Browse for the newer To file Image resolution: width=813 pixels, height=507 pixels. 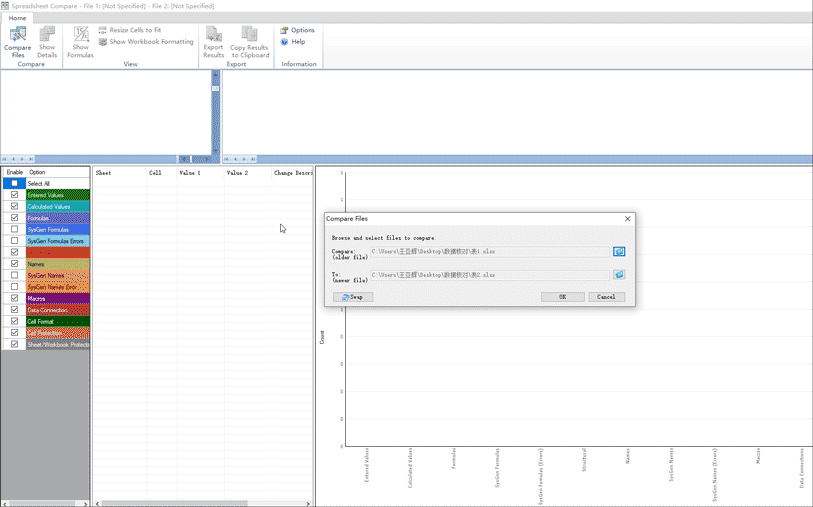(619, 275)
